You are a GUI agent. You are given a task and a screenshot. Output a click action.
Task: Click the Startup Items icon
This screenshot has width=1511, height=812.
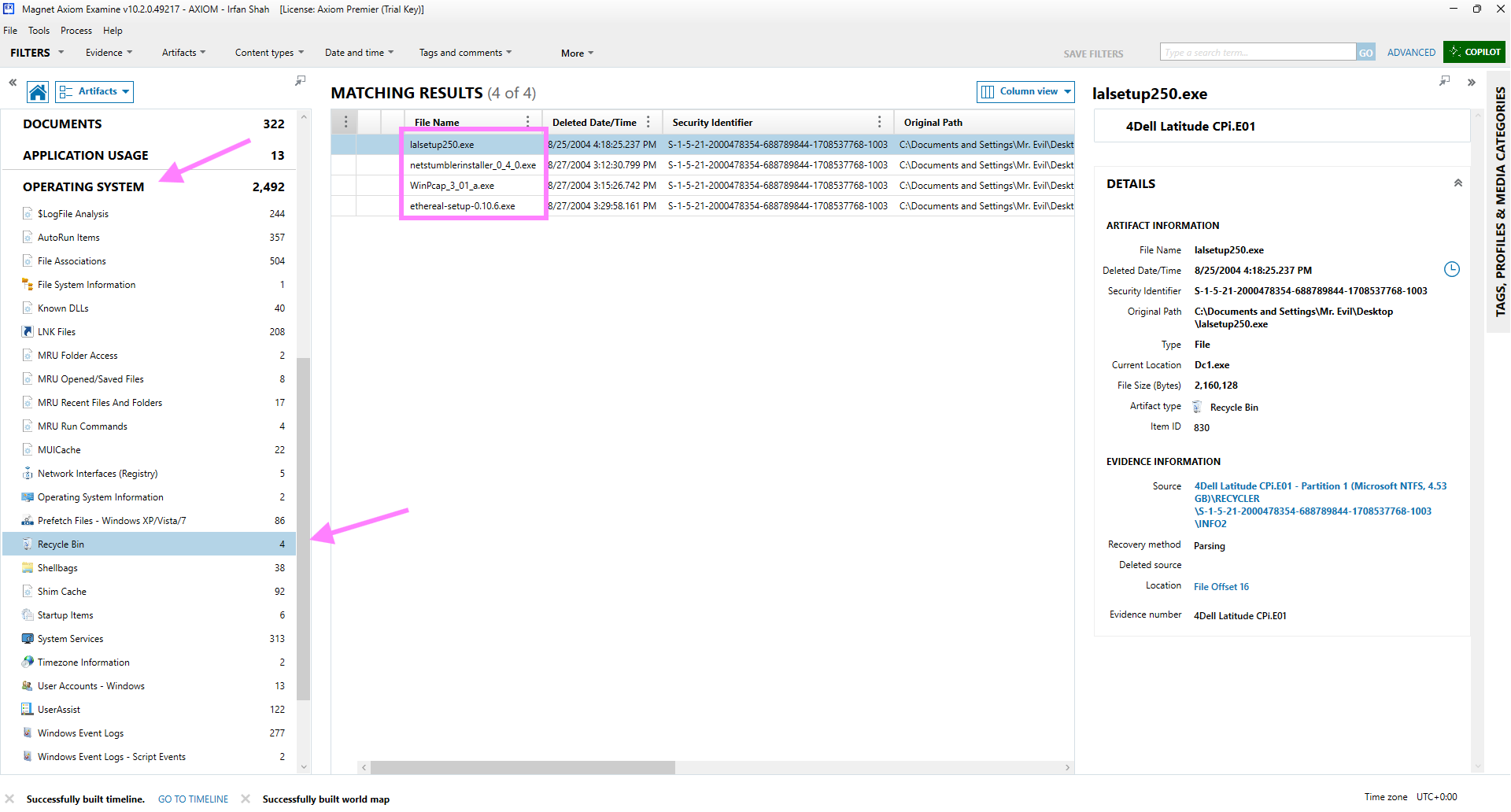point(28,615)
